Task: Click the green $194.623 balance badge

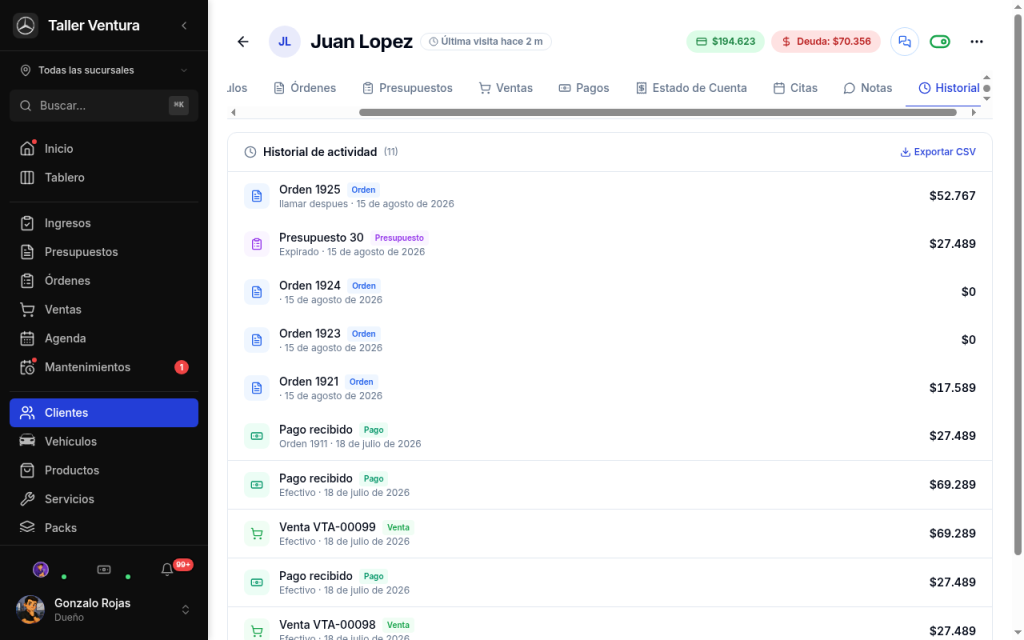Action: [x=726, y=42]
